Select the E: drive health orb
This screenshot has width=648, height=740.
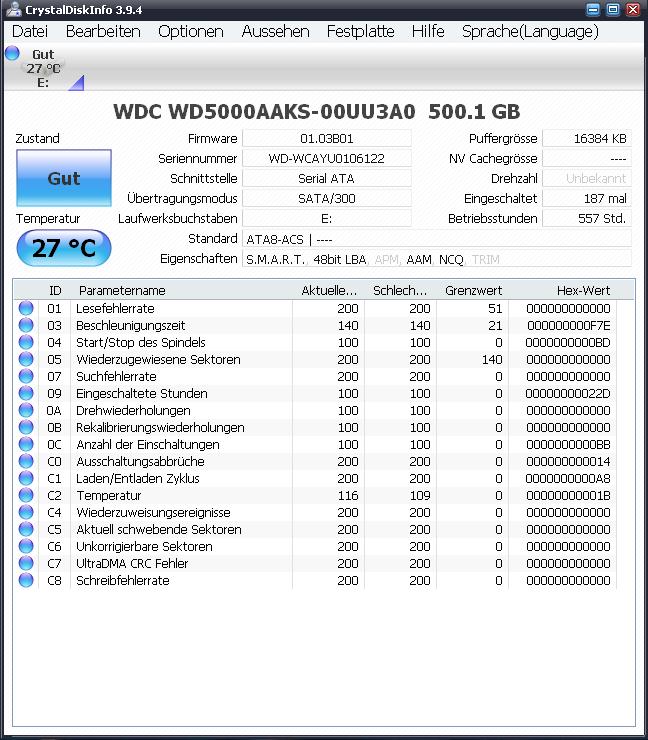coord(12,53)
